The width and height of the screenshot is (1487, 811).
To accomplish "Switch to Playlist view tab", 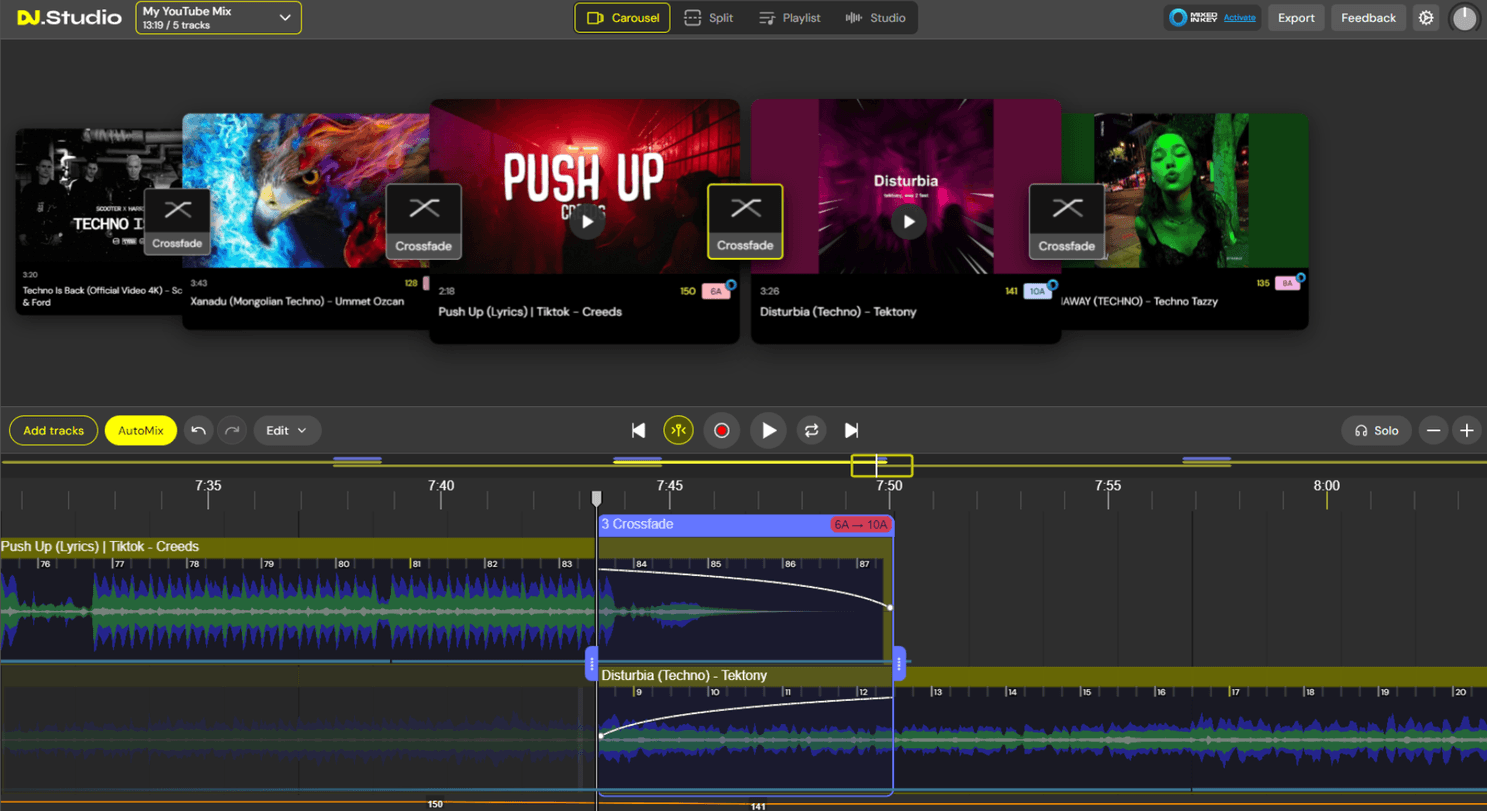I will point(790,18).
